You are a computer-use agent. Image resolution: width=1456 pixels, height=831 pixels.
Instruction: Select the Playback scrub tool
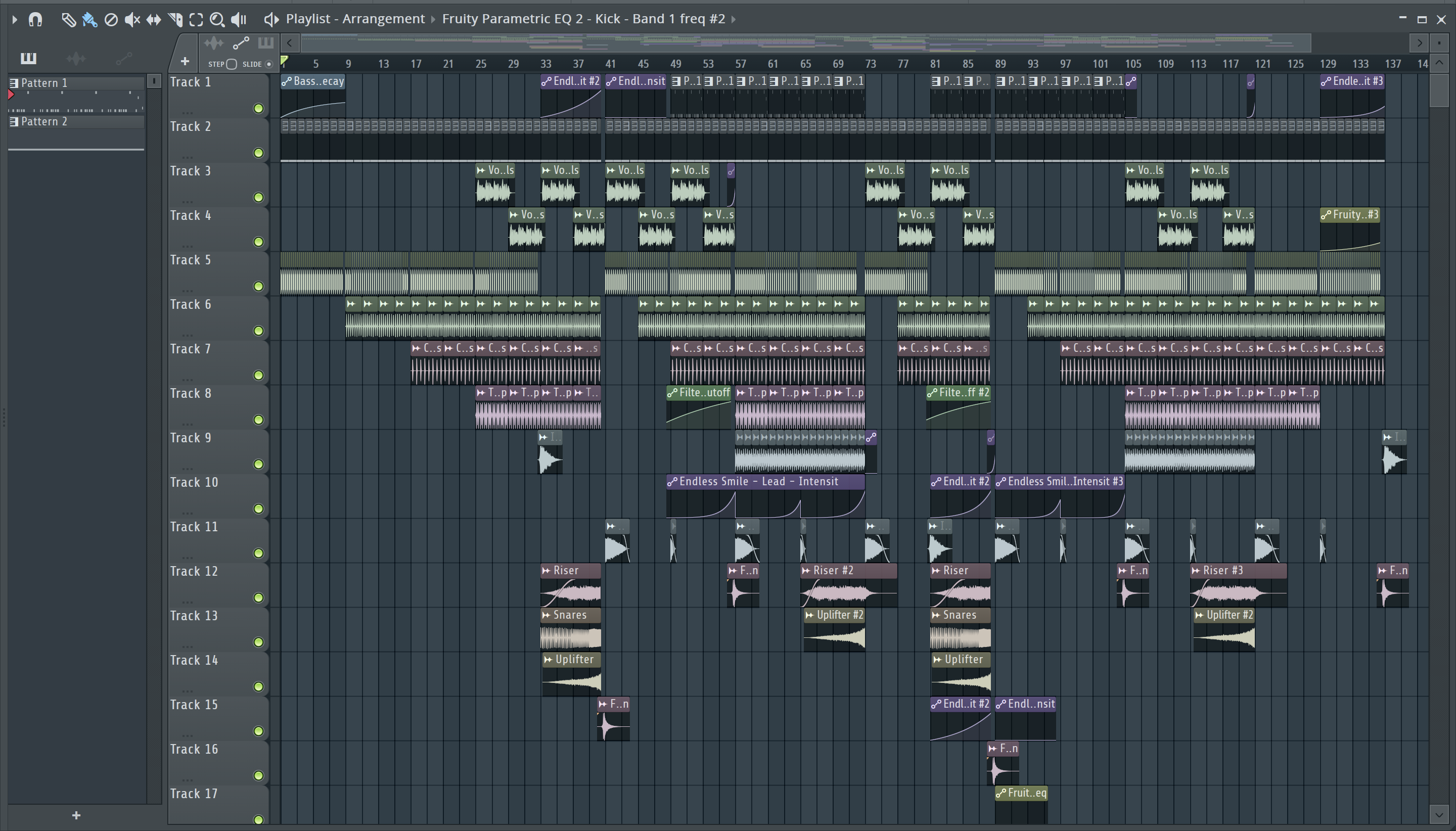tap(239, 19)
